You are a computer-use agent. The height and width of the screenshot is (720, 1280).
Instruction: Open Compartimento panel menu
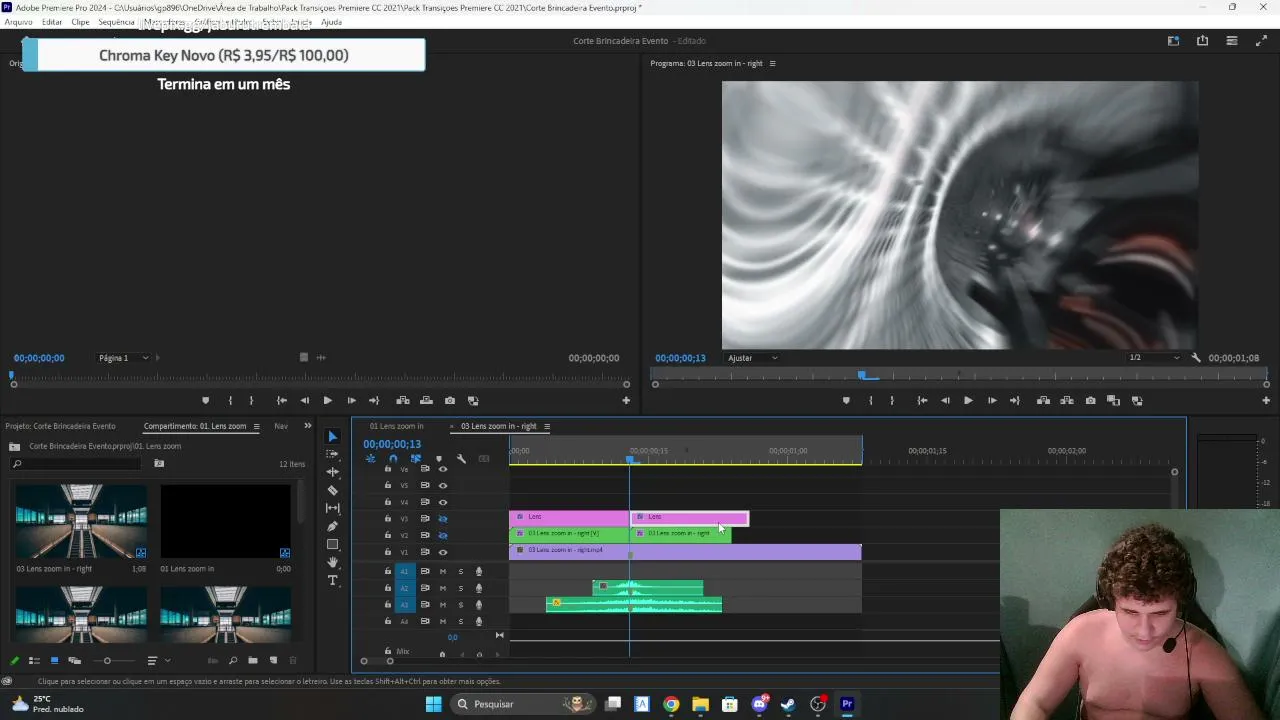coord(256,426)
